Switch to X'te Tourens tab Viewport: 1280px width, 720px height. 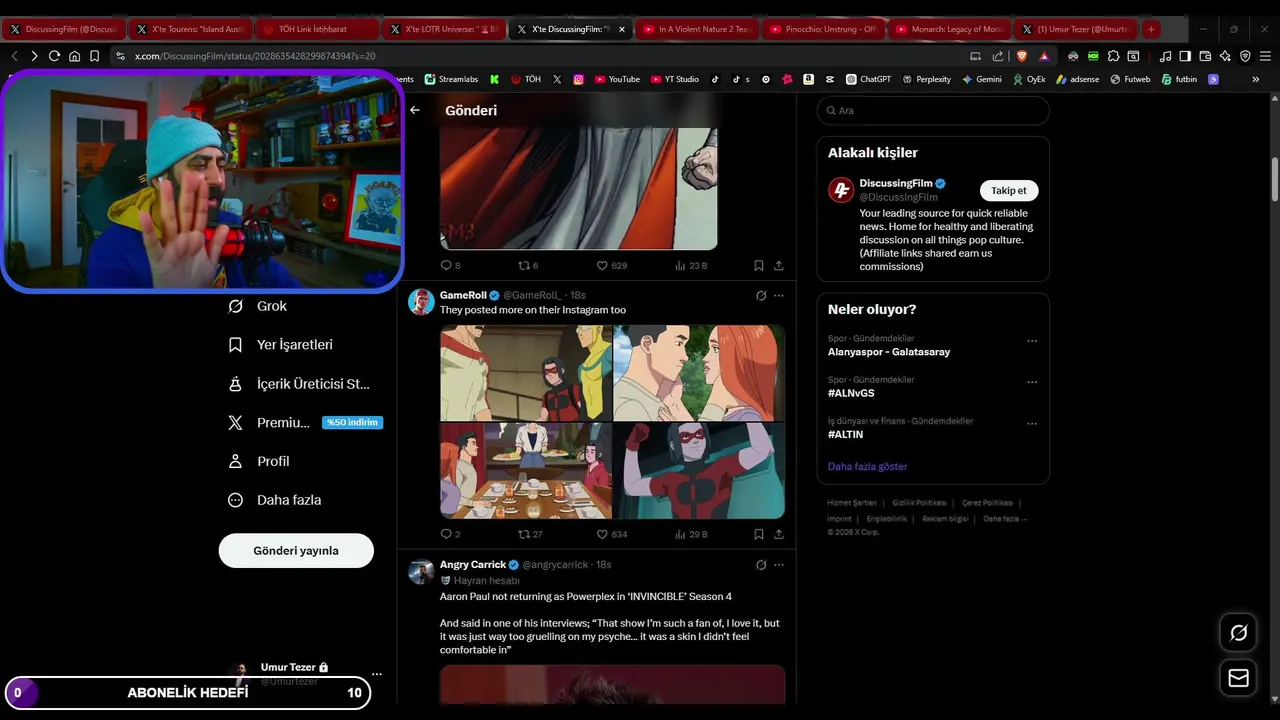tap(191, 29)
